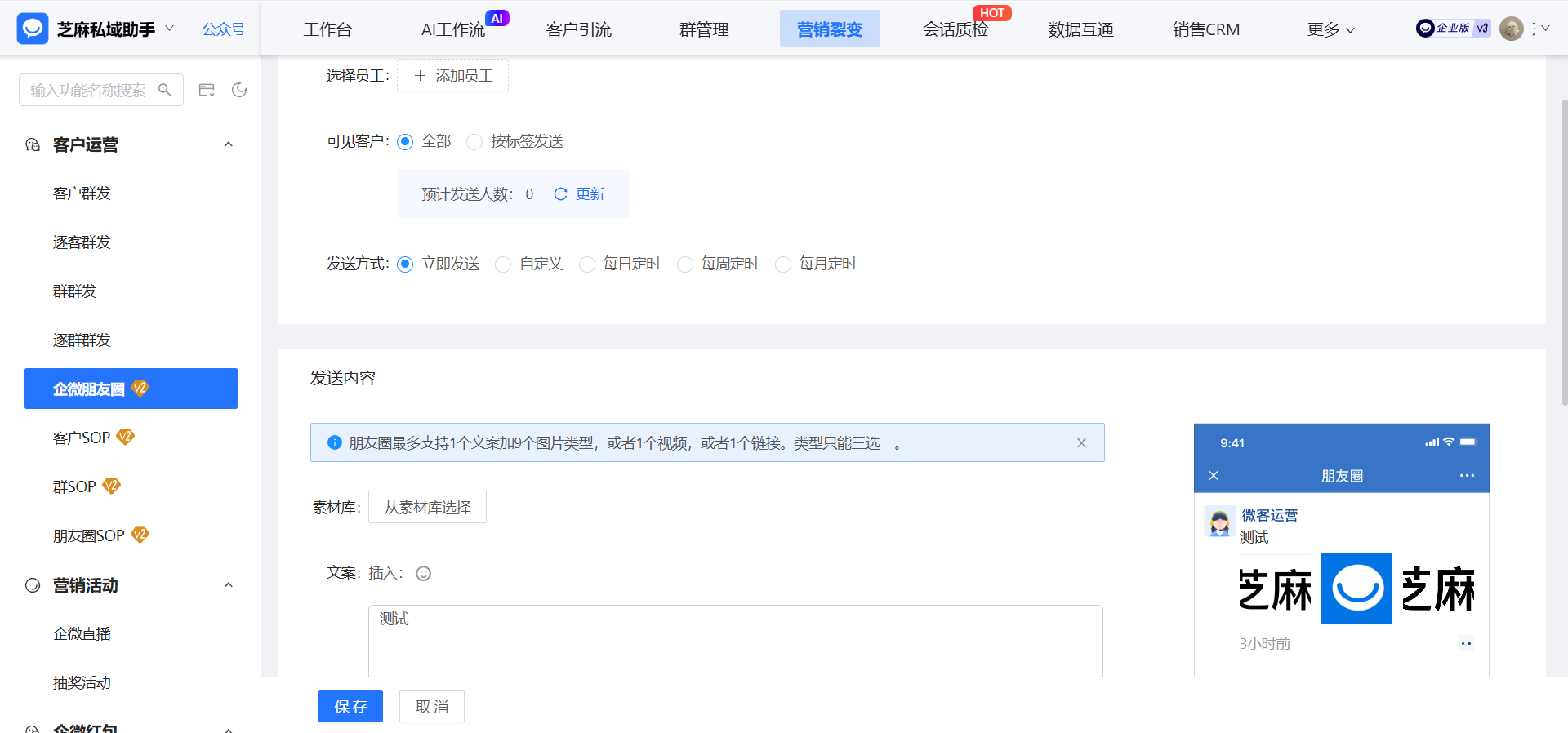This screenshot has width=1568, height=733.
Task: Close the 朋友圈 tip banner
Action: tap(1081, 442)
